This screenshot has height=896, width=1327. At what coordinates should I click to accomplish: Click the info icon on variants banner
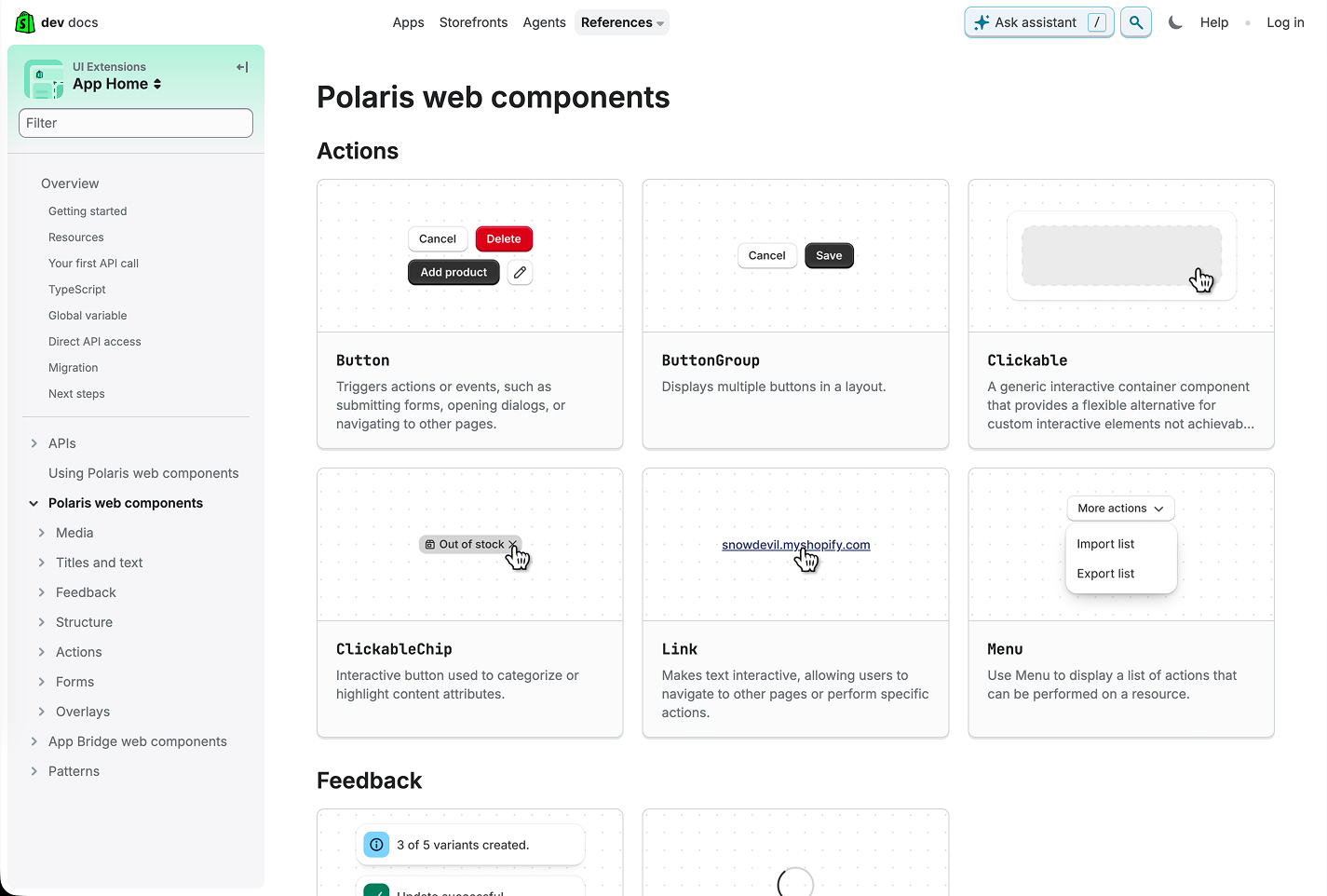[x=376, y=844]
